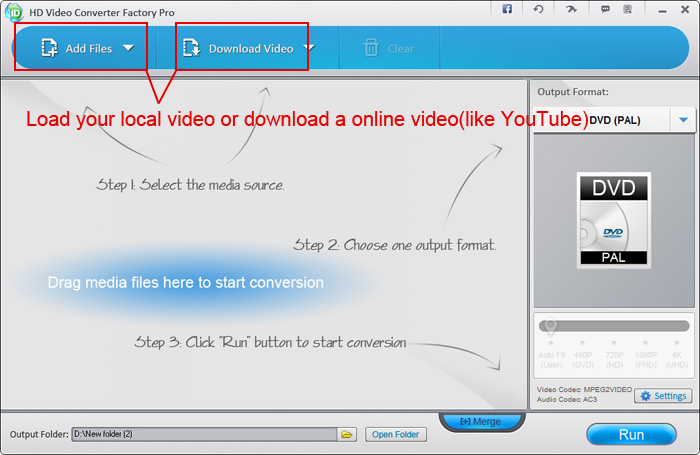This screenshot has width=700, height=455.
Task: Click the HD app logo icon
Action: 14,12
